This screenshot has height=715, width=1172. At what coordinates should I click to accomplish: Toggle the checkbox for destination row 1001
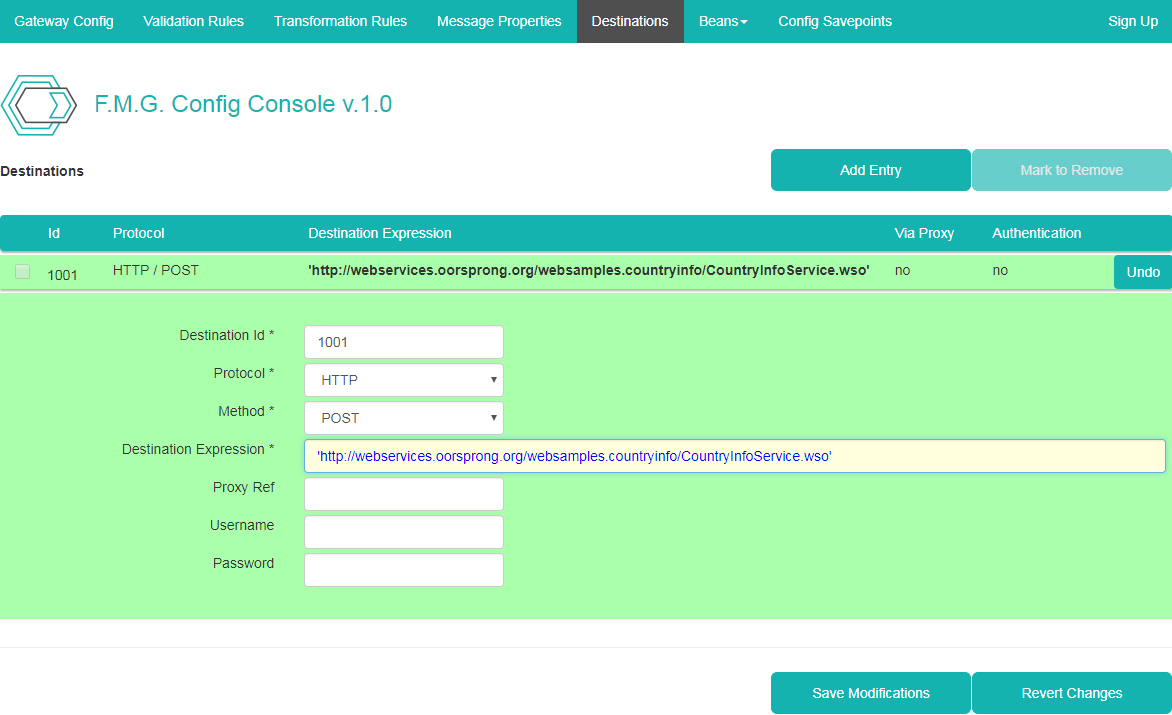coord(22,271)
